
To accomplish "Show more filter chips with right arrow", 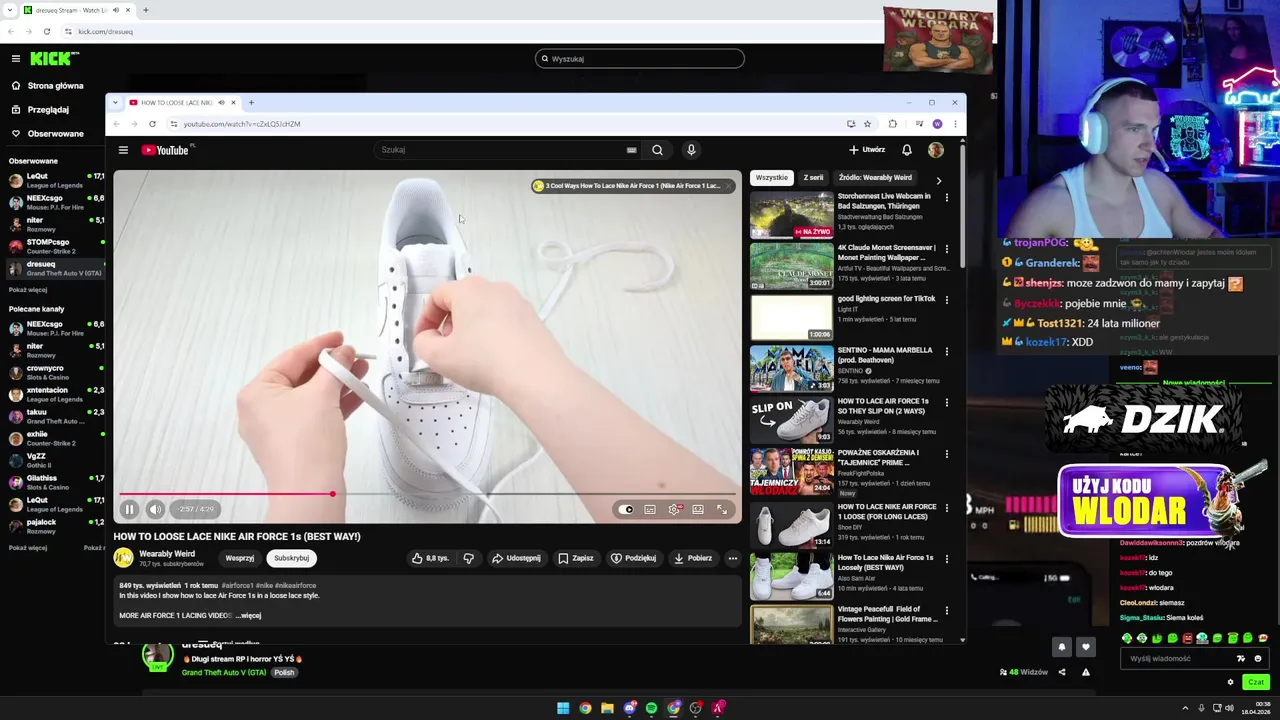I will click(x=938, y=180).
